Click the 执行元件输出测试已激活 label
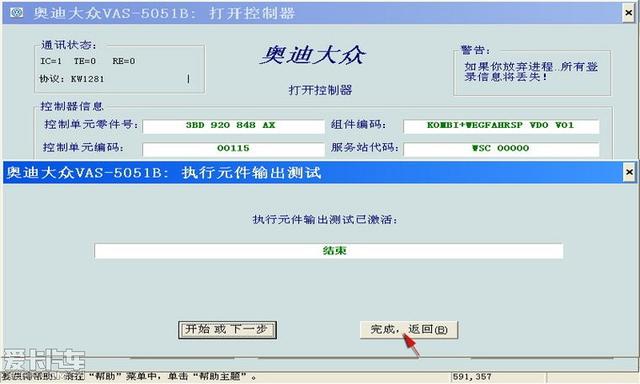 pos(325,220)
